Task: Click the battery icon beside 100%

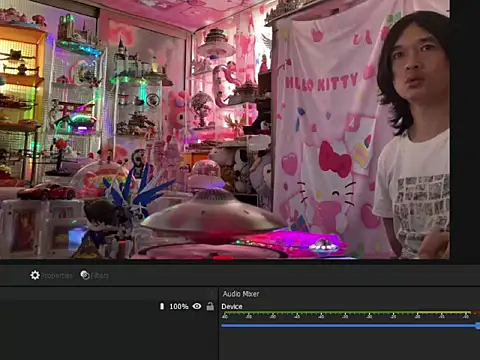Action: click(x=162, y=306)
